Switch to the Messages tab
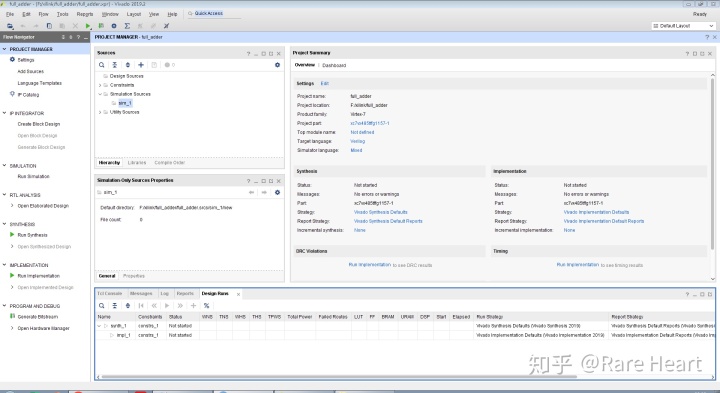 (x=141, y=293)
